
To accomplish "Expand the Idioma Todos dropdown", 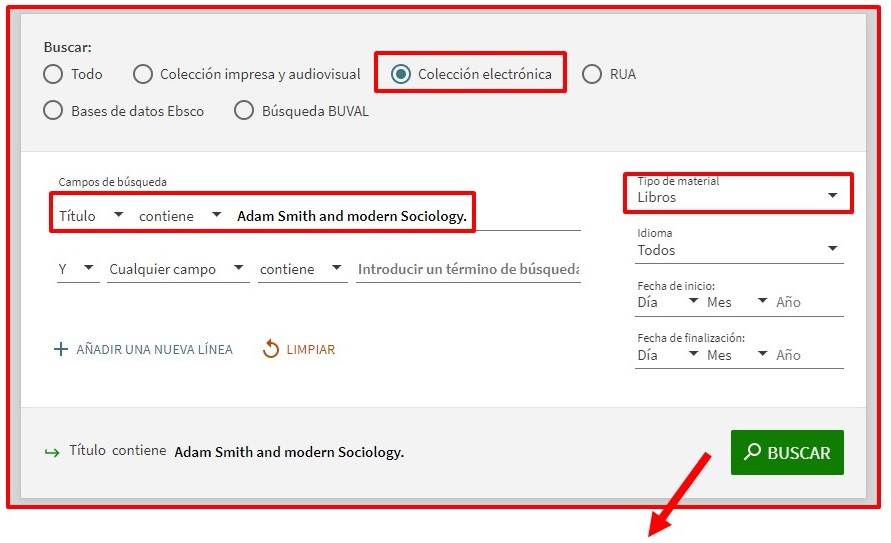I will pyautogui.click(x=739, y=250).
